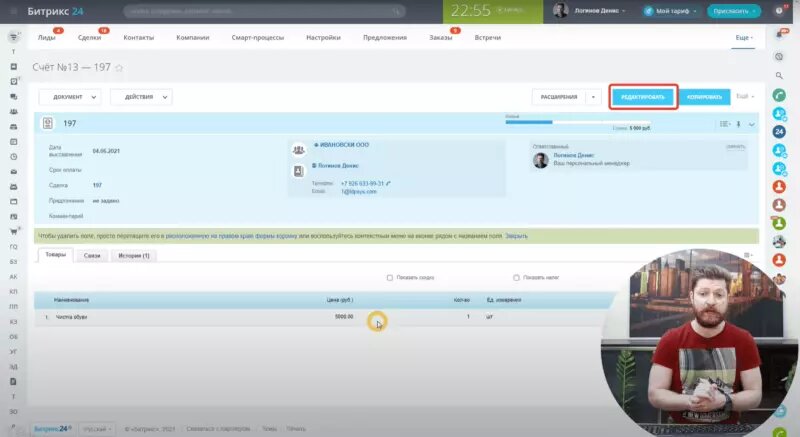This screenshot has width=800, height=437.
Task: Click the top search input field
Action: pyautogui.click(x=264, y=11)
